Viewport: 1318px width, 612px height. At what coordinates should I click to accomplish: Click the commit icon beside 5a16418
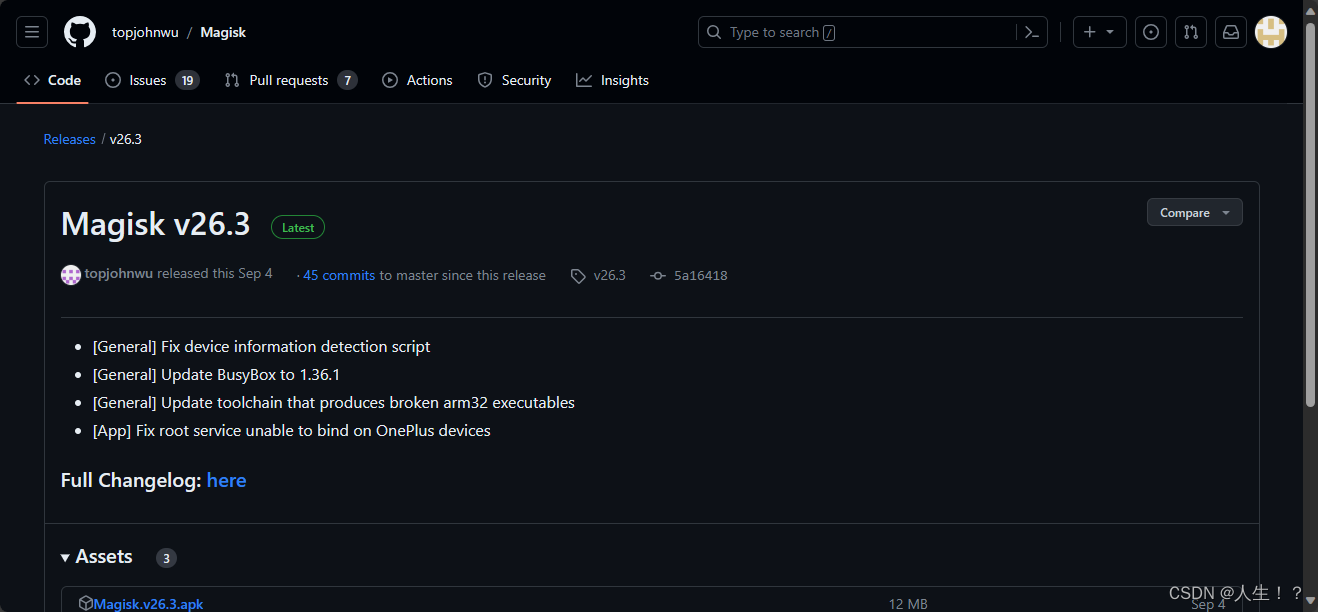pos(657,275)
